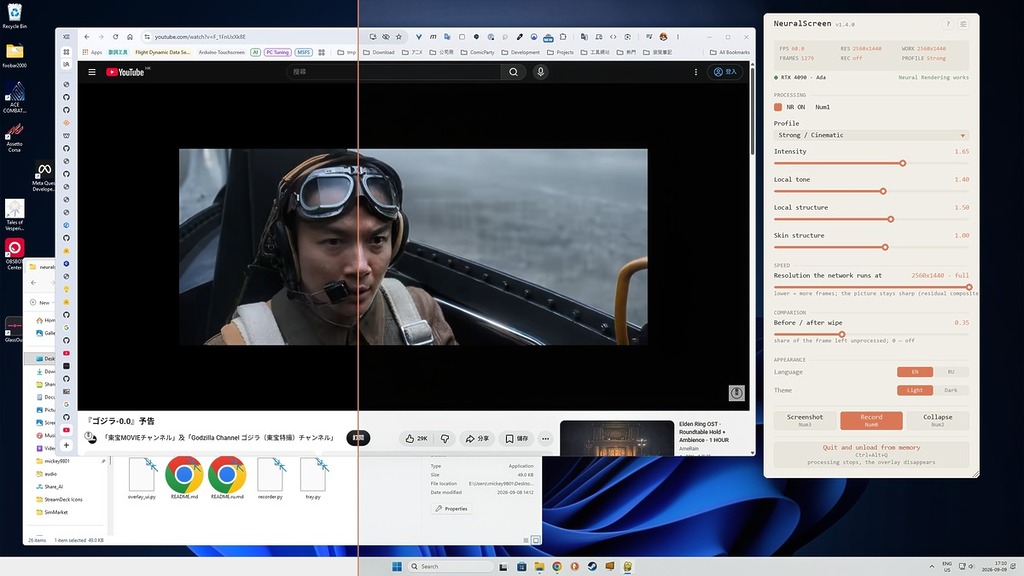This screenshot has height=576, width=1024.
Task: Open the Strong / Cinematic profile dropdown
Action: tap(871, 135)
